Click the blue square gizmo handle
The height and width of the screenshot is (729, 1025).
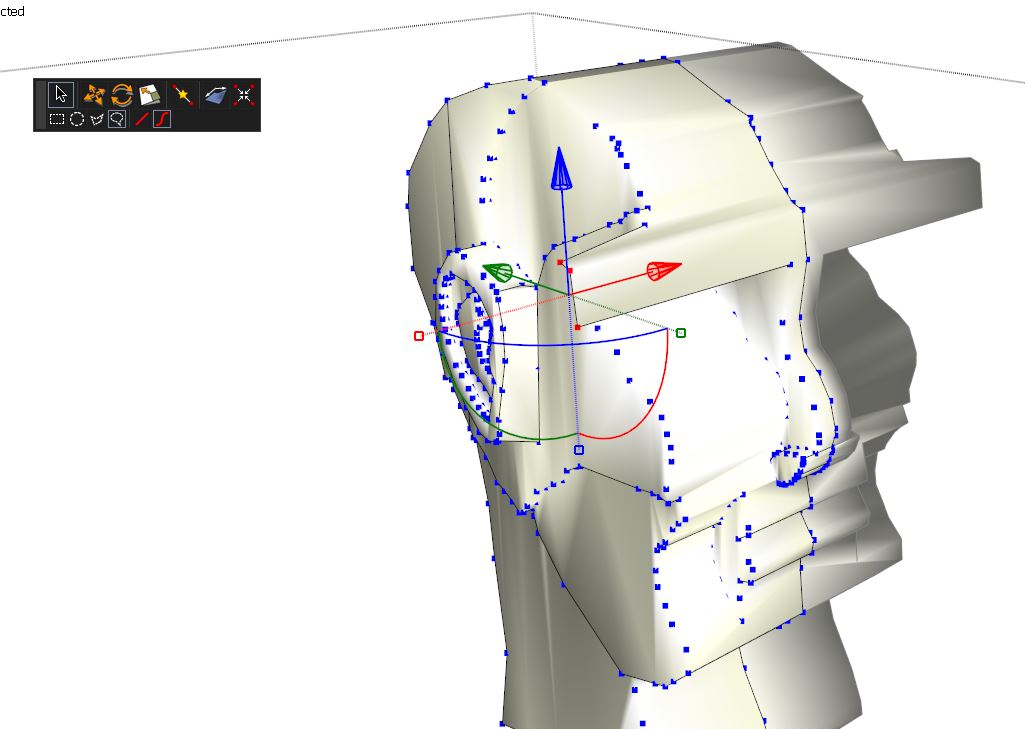(x=579, y=450)
